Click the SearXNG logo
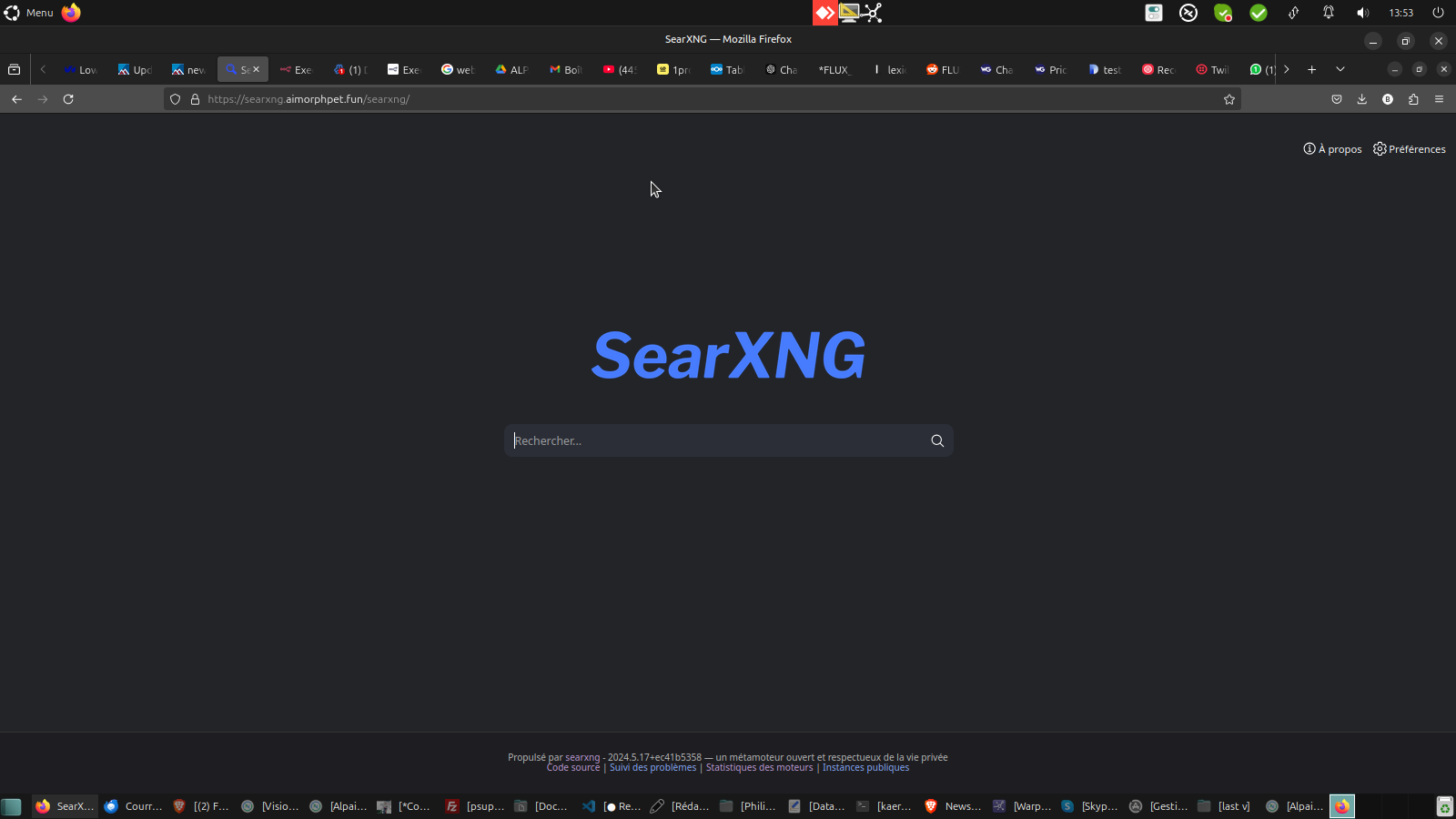 coord(728,355)
